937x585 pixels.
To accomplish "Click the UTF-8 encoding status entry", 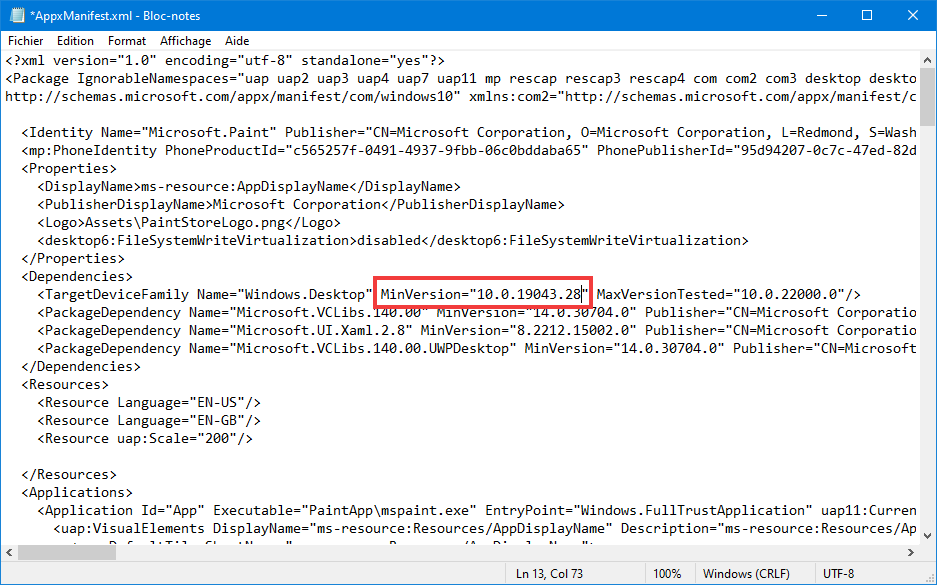I will pos(838,574).
